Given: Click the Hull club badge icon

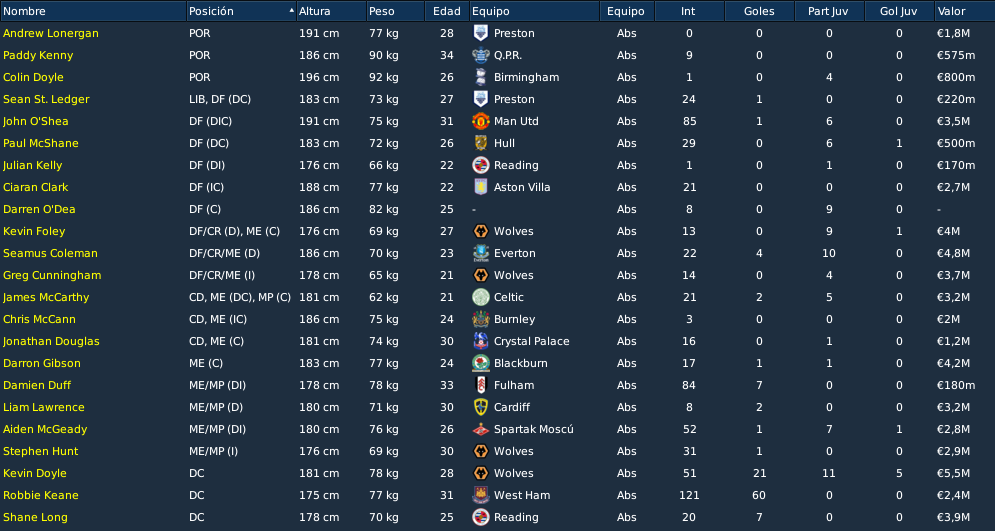Looking at the screenshot, I should click(x=480, y=143).
